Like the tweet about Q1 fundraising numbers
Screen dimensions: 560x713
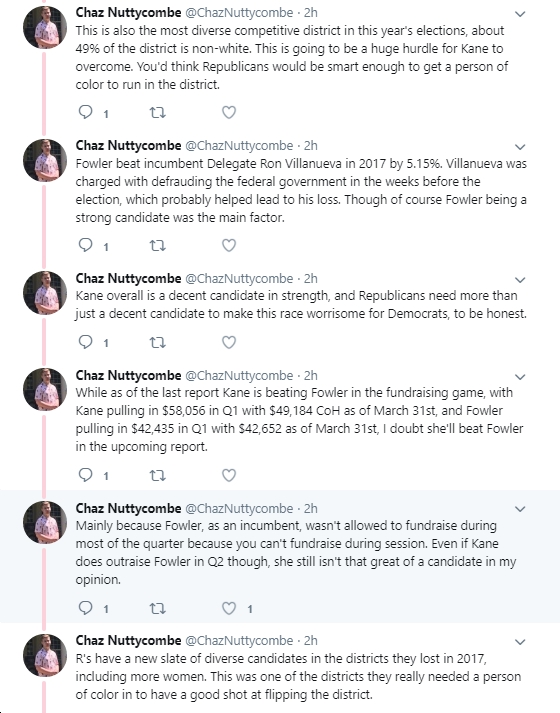pyautogui.click(x=229, y=475)
